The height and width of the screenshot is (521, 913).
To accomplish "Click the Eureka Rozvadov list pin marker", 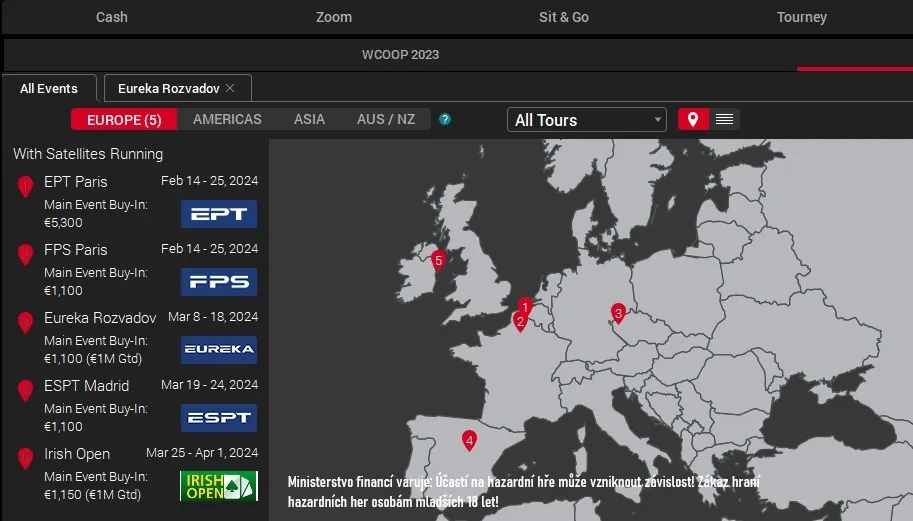I will tap(25, 323).
